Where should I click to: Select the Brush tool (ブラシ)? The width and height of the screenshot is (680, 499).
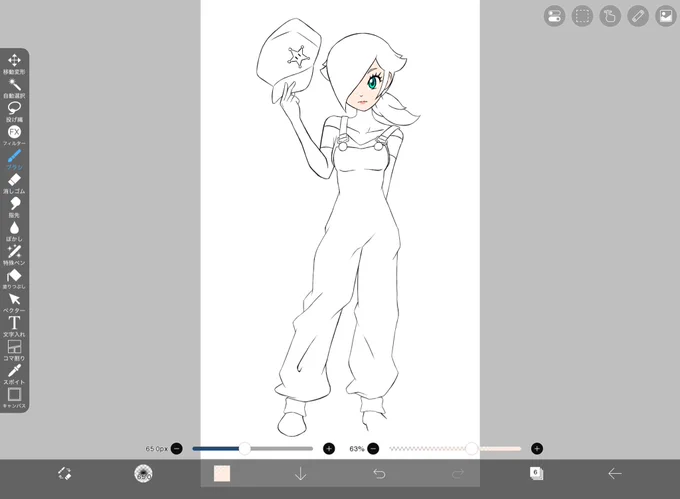[x=14, y=160]
